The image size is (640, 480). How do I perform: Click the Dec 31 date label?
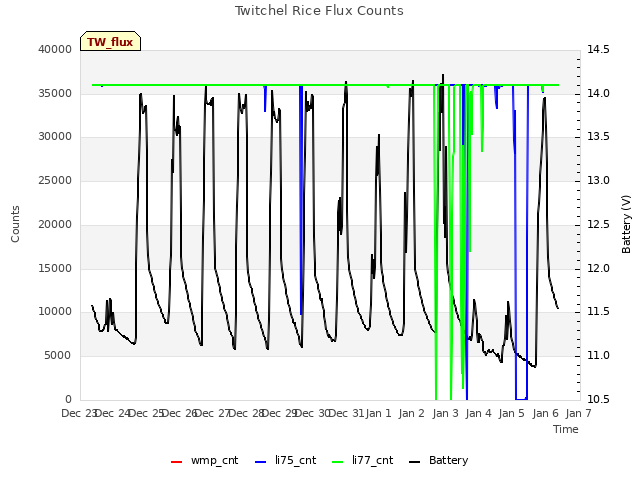point(346,413)
